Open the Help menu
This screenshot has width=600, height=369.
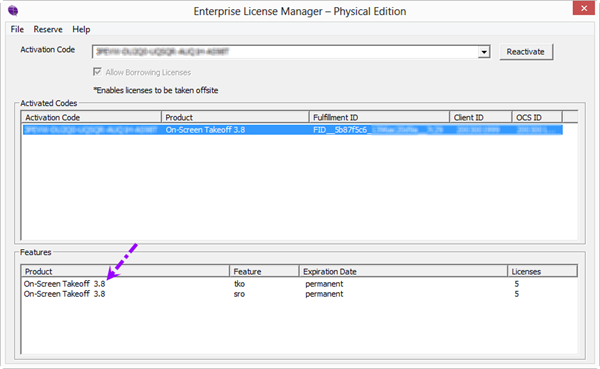[81, 29]
